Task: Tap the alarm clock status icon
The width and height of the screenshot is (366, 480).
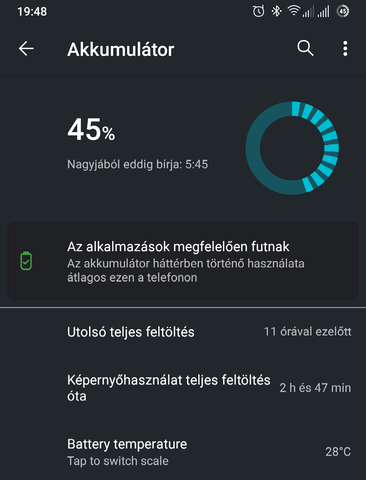Action: point(258,11)
